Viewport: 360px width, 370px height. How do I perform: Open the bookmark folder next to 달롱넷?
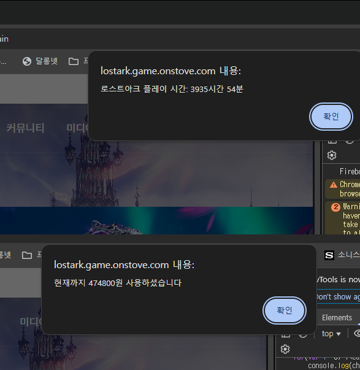73,61
